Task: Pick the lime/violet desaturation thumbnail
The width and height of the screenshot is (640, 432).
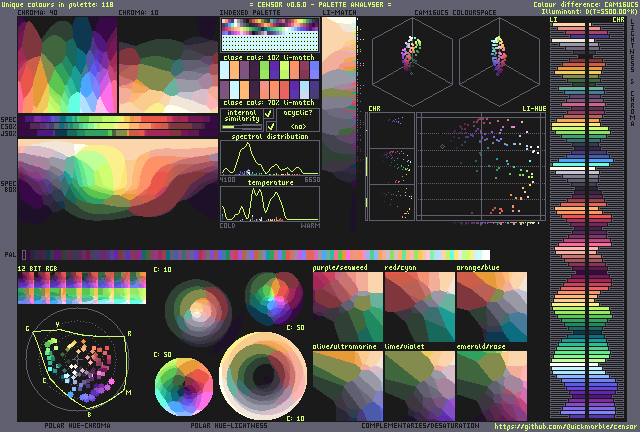Action: pyautogui.click(x=419, y=384)
